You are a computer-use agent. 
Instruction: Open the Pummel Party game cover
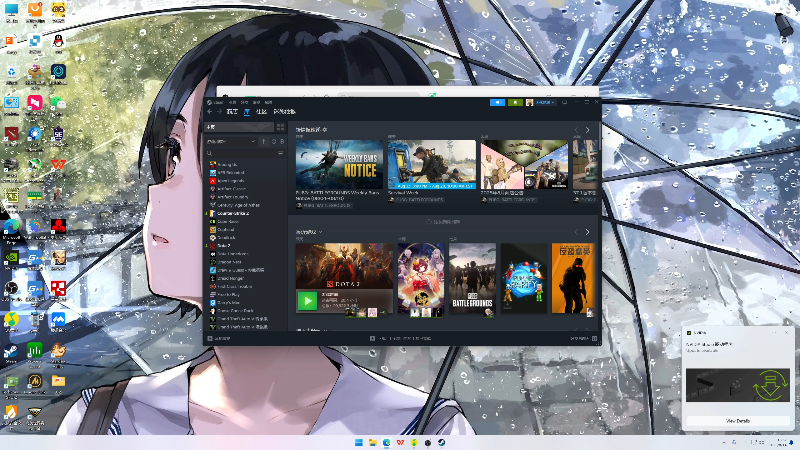524,278
